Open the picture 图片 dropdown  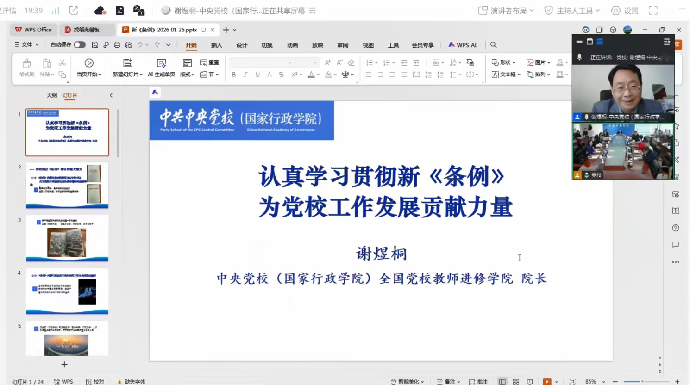[539, 62]
